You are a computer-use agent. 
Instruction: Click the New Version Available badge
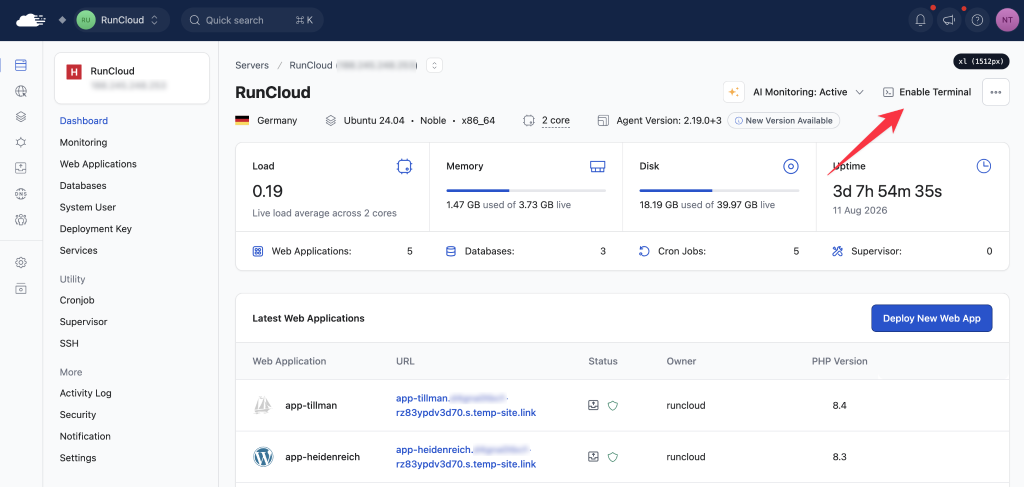[x=784, y=121]
